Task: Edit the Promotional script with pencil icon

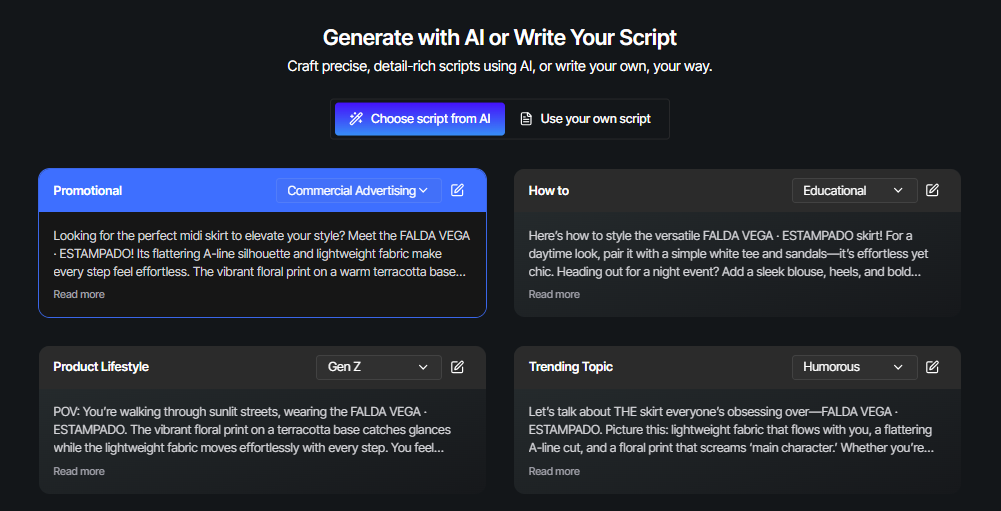Action: point(457,190)
